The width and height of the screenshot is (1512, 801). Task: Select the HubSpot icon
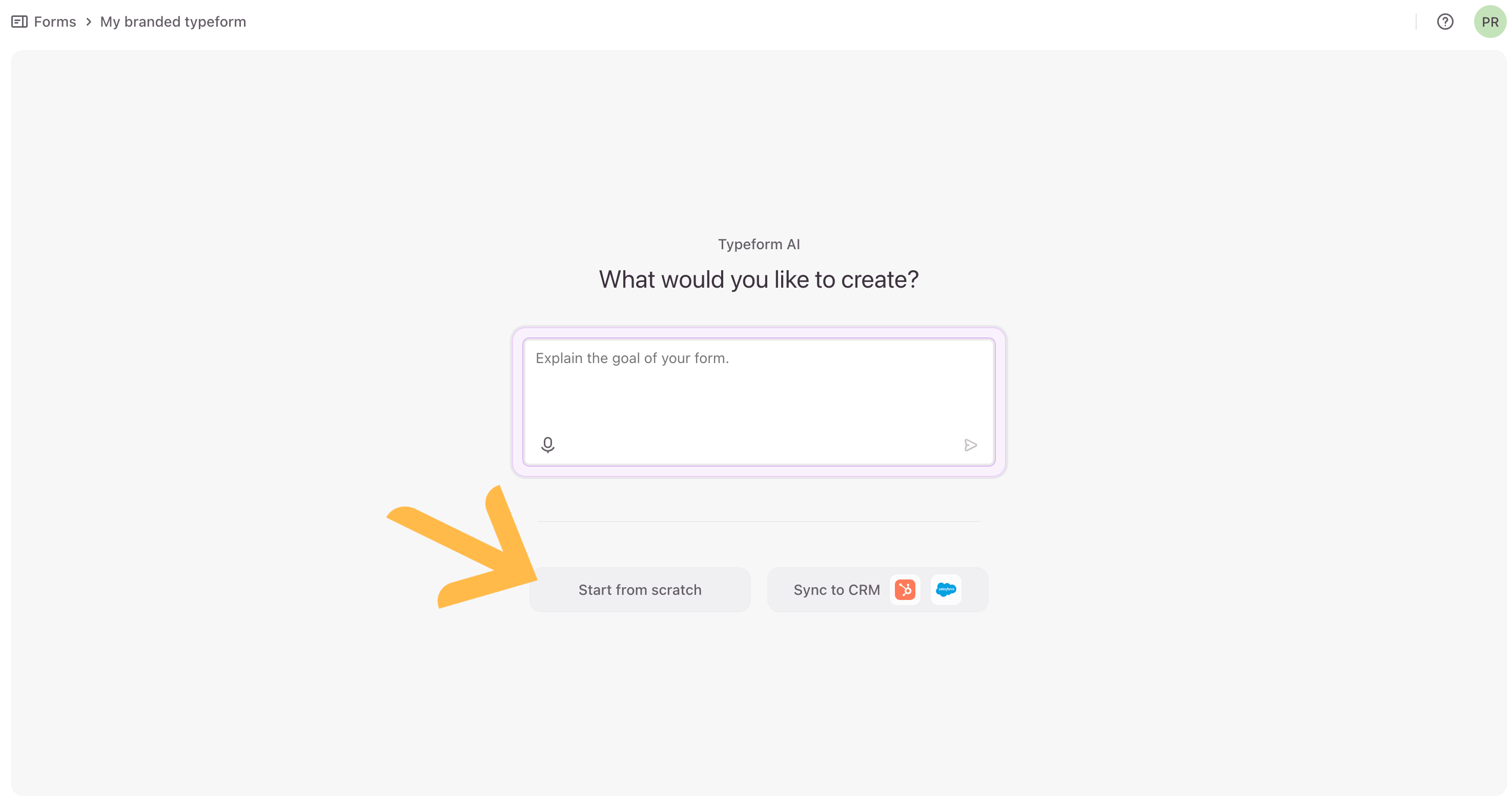tap(905, 589)
